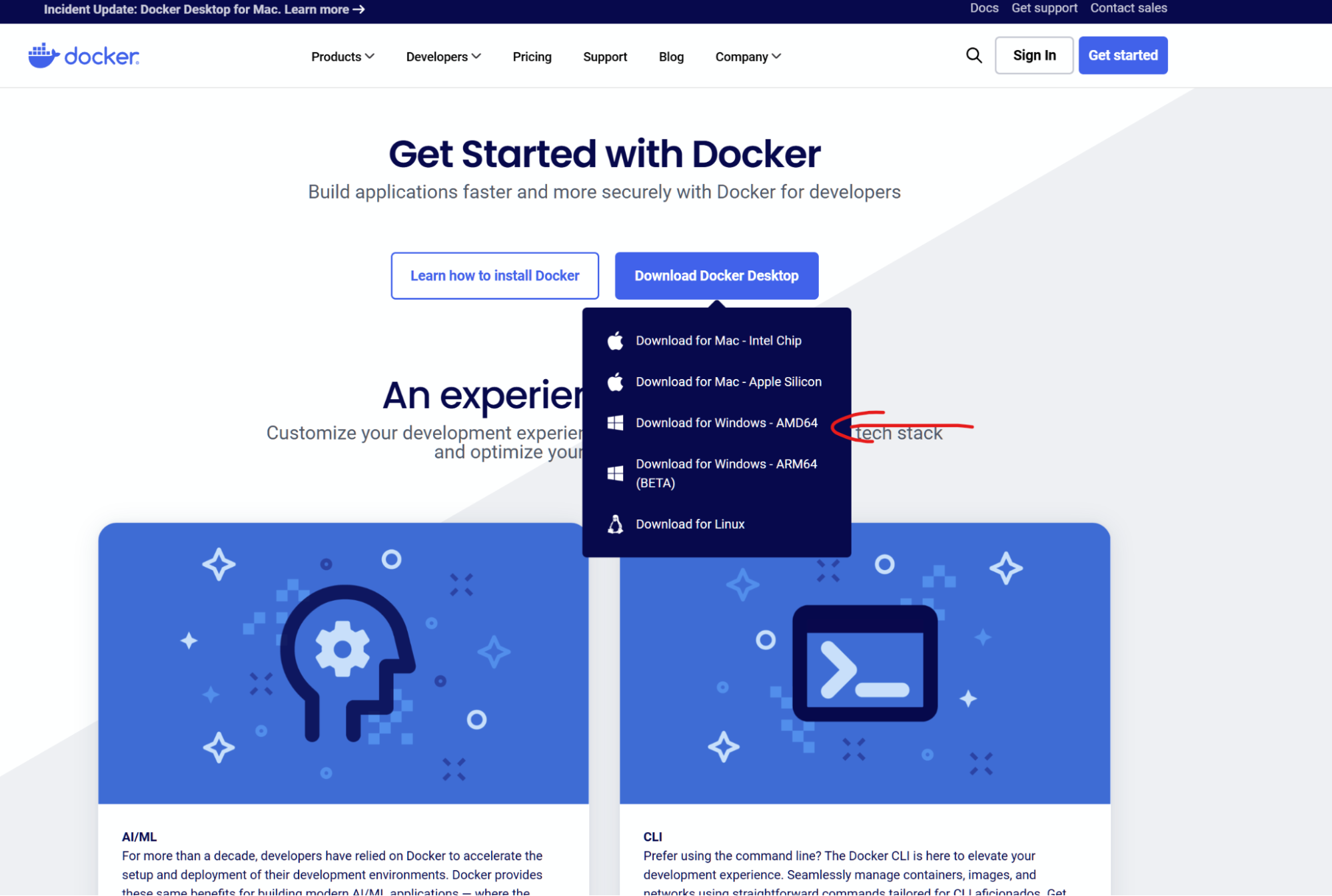Toggle the Download Docker Desktop dropdown

(716, 276)
